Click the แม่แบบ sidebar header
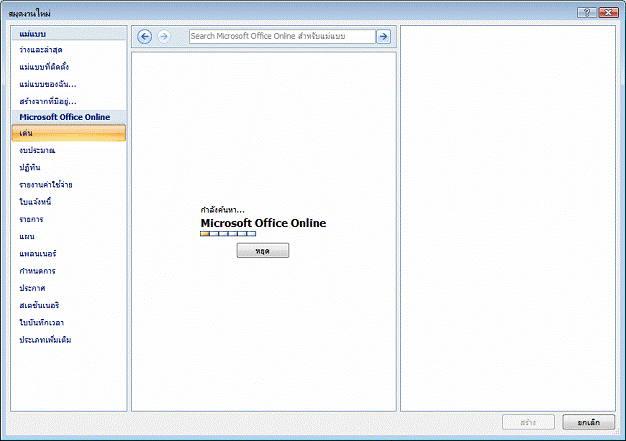This screenshot has width=626, height=441. coord(69,34)
